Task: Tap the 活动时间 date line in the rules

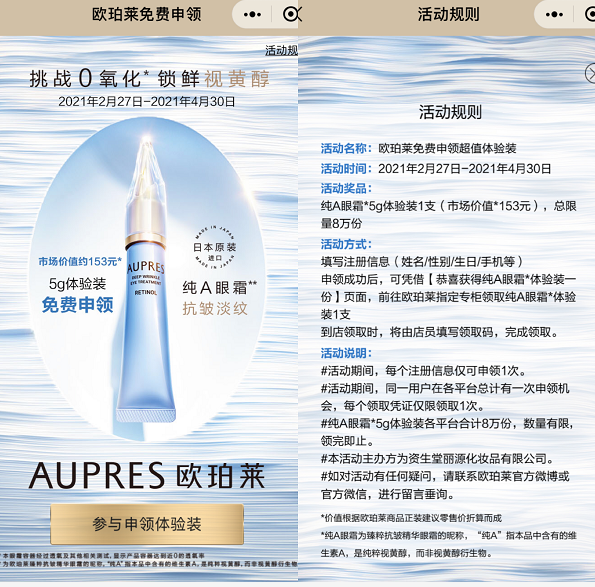Action: [x=436, y=168]
